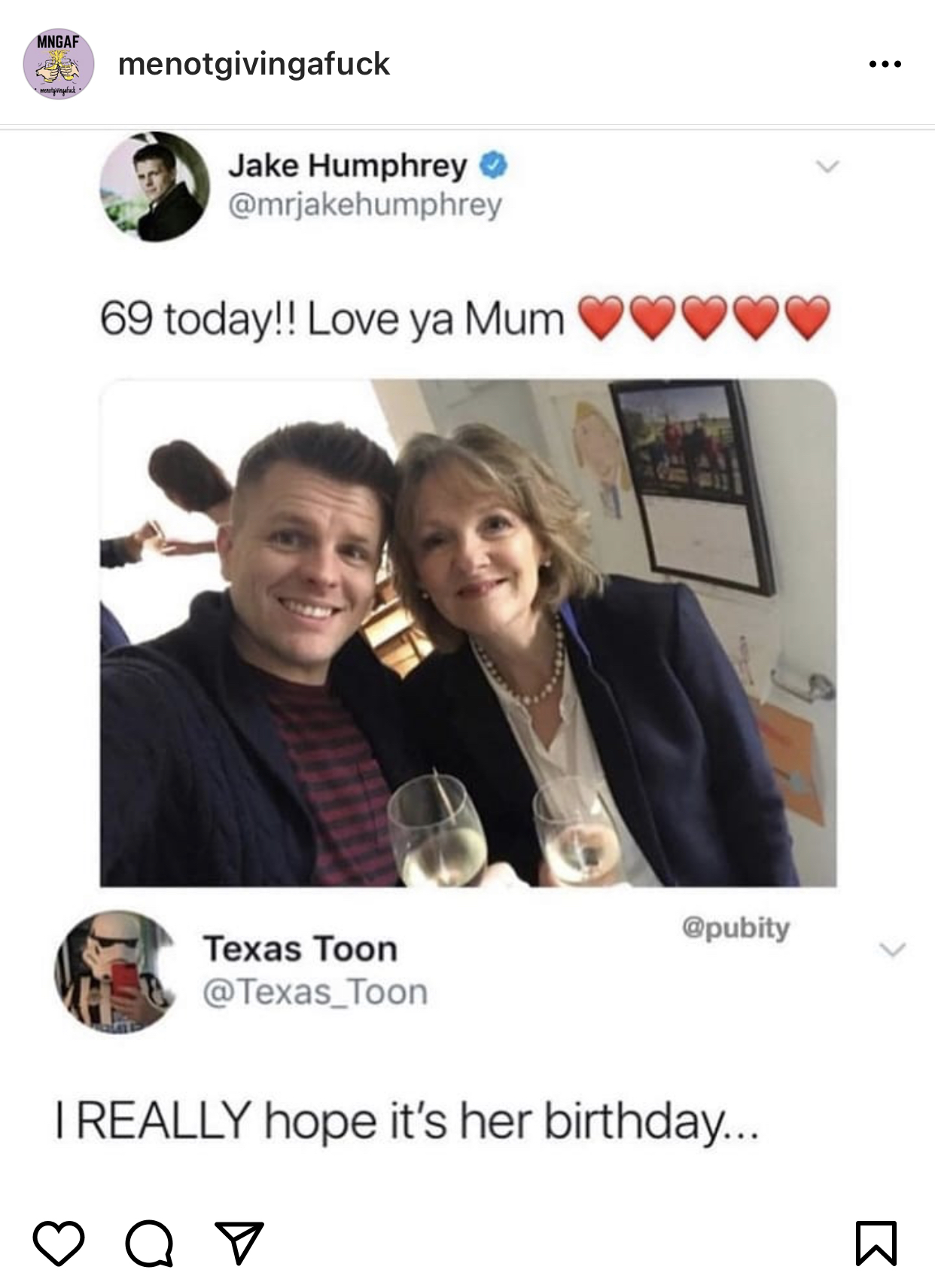The height and width of the screenshot is (1288, 935).
Task: Open three-dot more options menu
Action: (885, 65)
